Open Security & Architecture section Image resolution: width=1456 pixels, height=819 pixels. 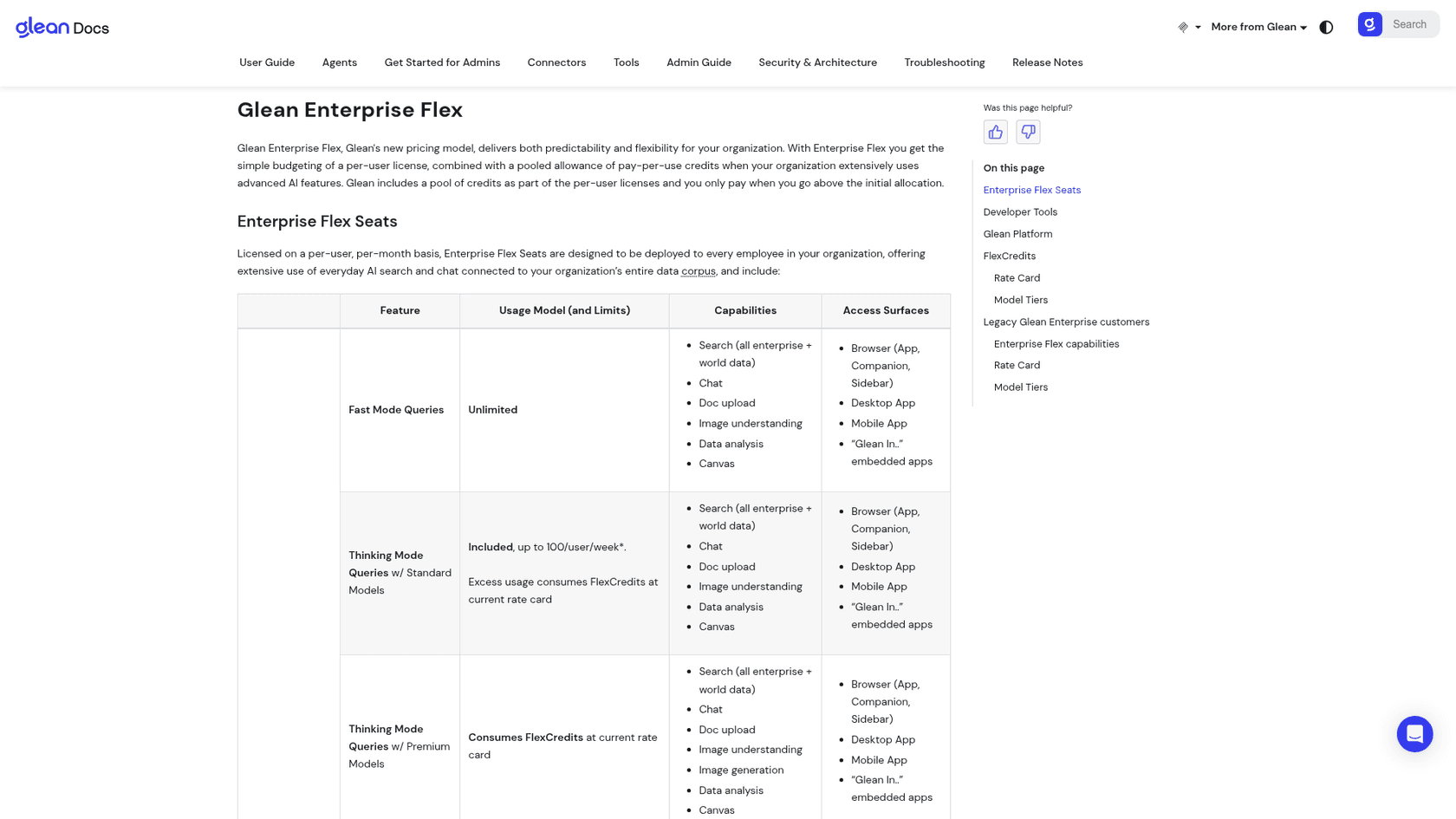817,62
